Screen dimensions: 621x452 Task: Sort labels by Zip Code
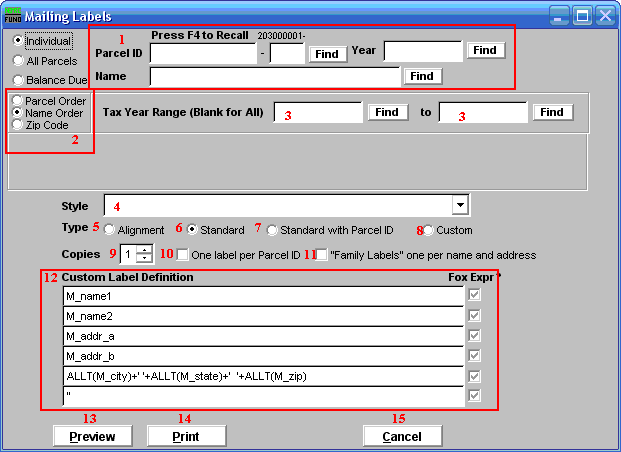(x=17, y=125)
